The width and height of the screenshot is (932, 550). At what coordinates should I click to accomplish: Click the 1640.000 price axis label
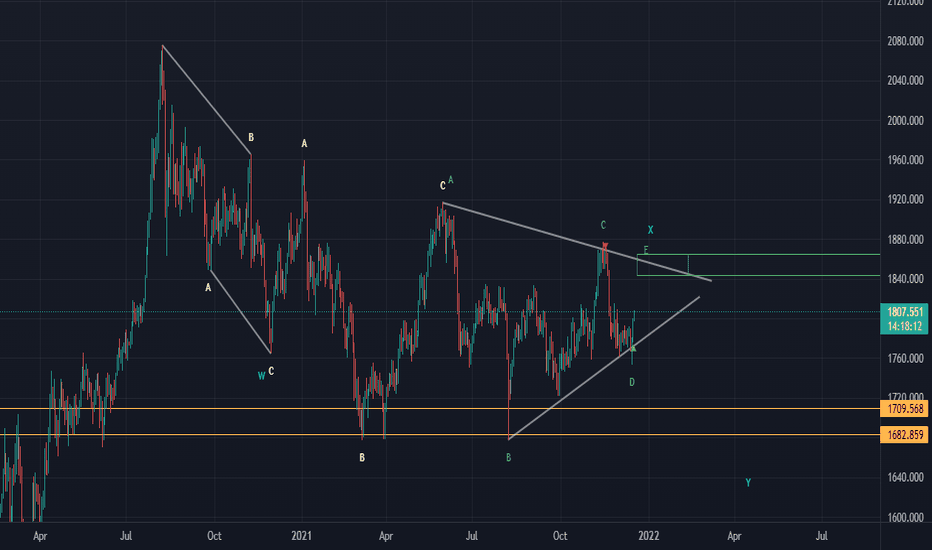click(x=905, y=477)
